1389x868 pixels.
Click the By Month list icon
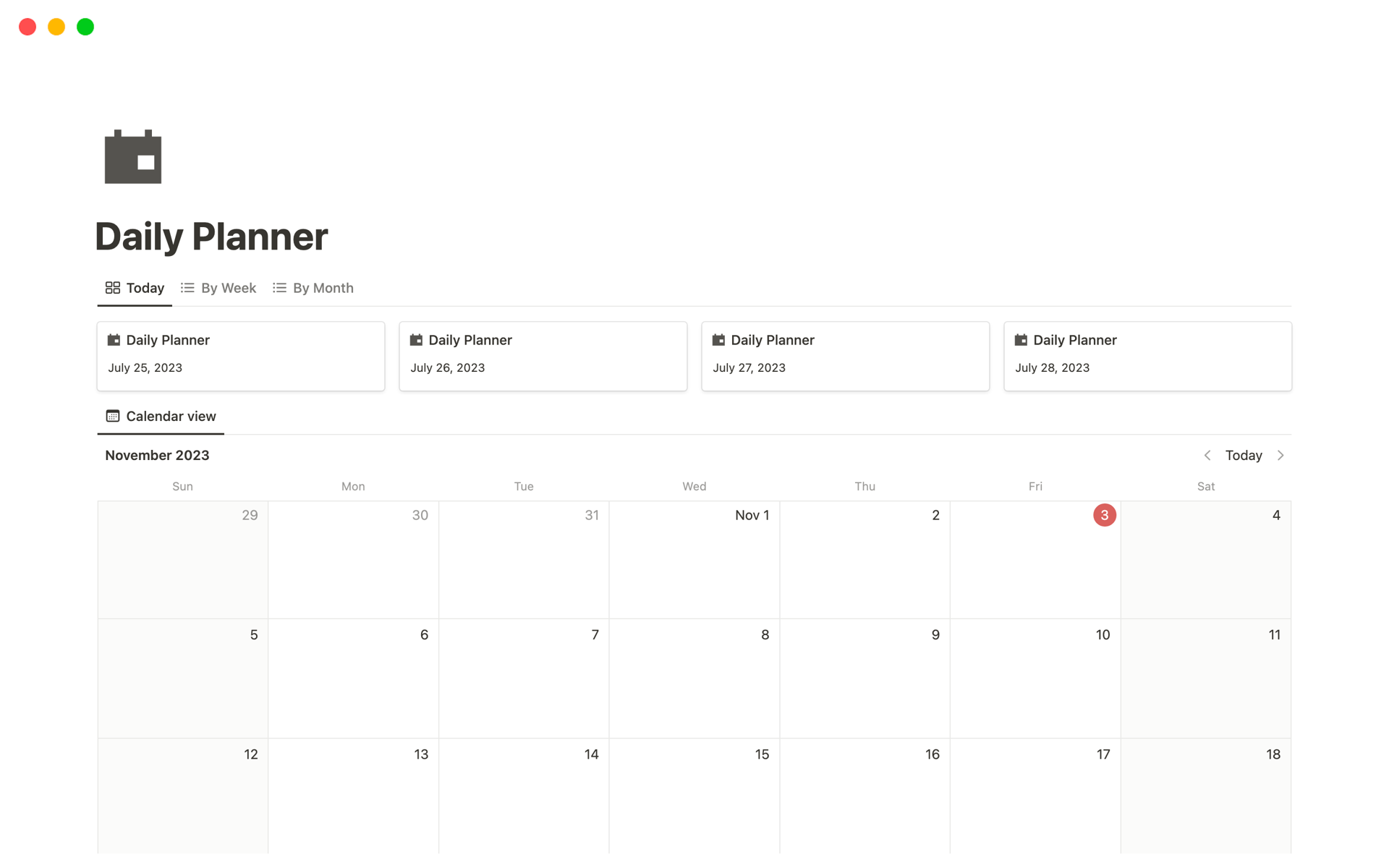click(279, 288)
